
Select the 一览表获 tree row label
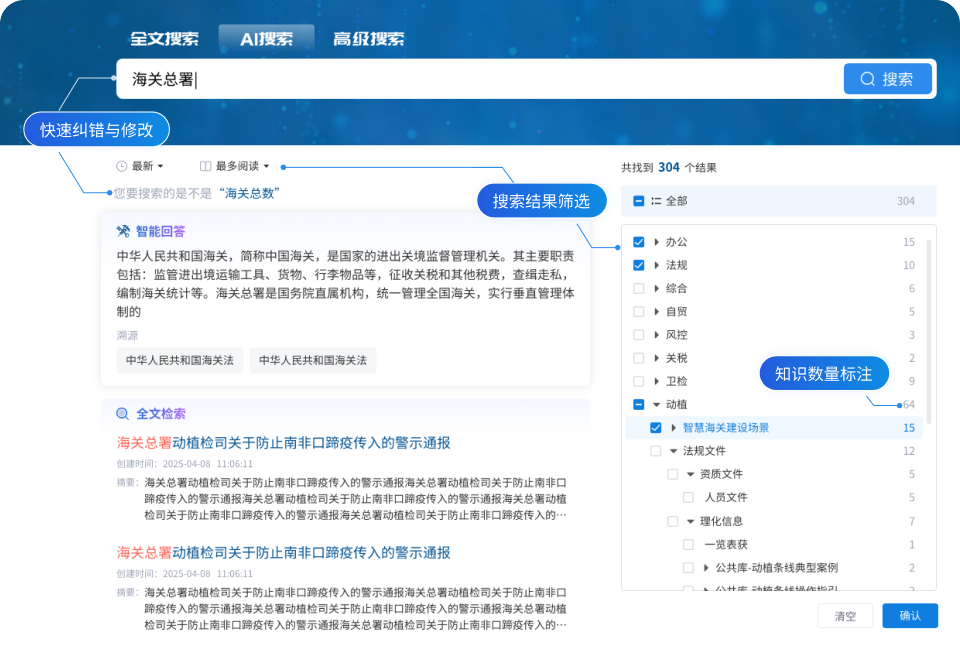click(x=726, y=544)
